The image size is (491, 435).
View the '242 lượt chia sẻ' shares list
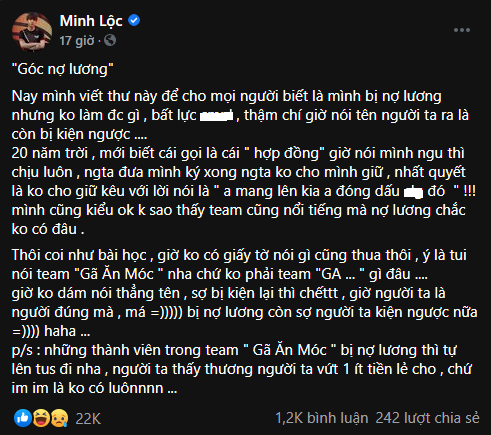pos(428,418)
